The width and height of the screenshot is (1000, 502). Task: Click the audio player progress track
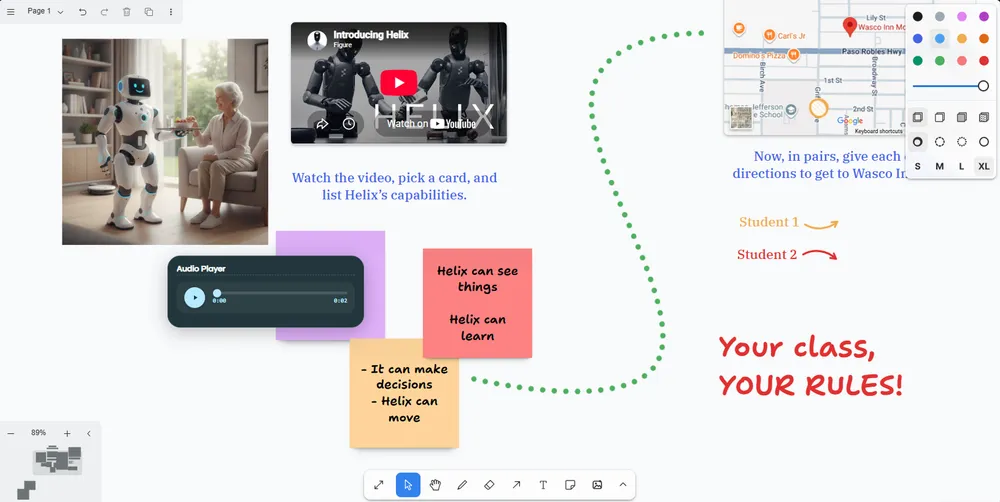[x=281, y=293]
